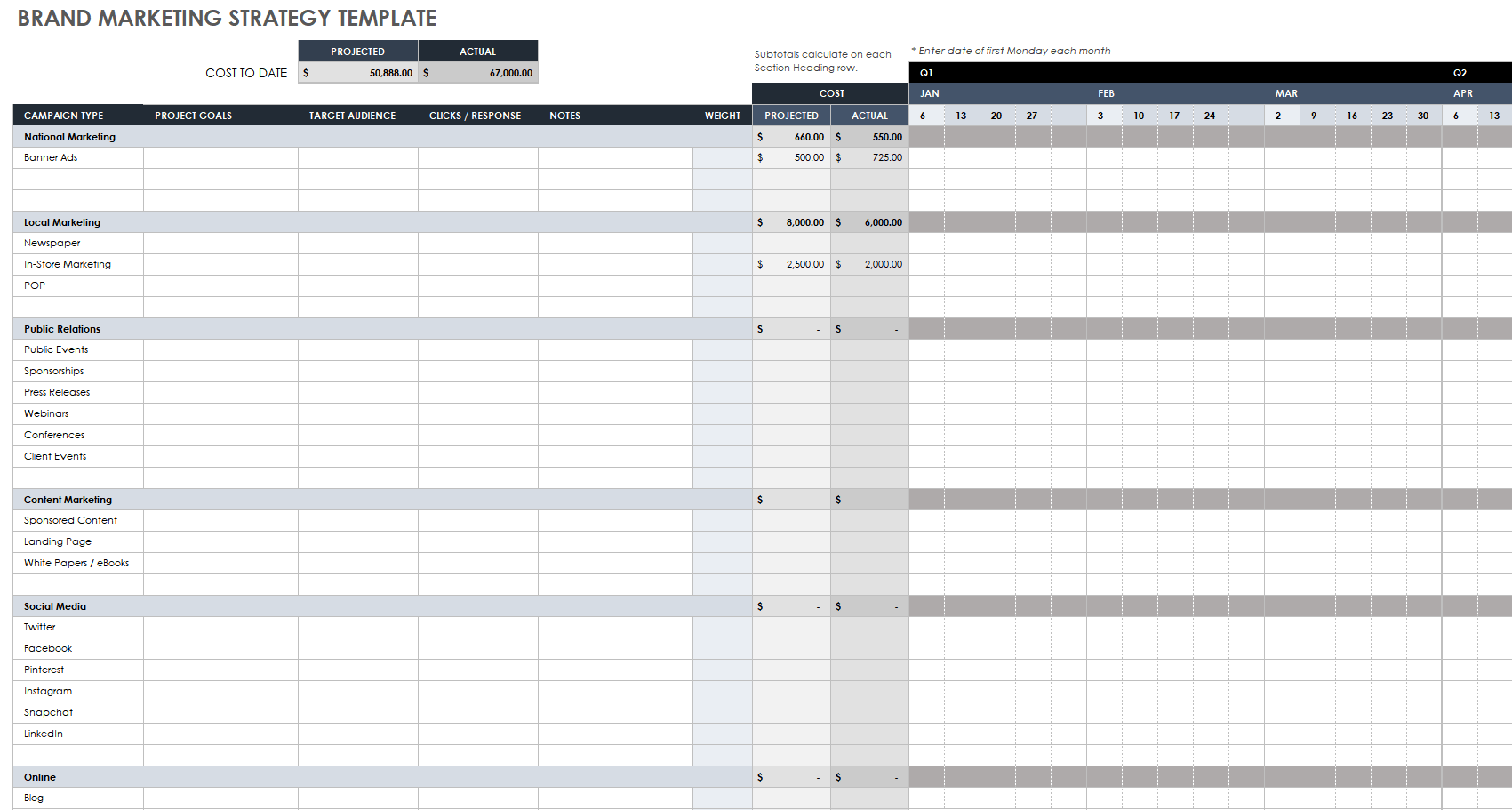Select the Notes column header
The width and height of the screenshot is (1512, 810).
564,116
